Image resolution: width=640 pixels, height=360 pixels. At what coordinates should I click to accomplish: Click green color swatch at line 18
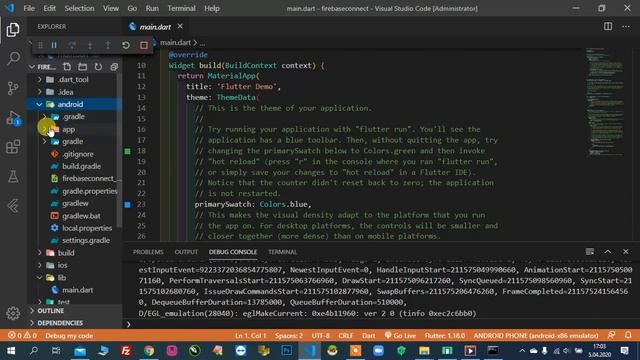[x=127, y=151]
